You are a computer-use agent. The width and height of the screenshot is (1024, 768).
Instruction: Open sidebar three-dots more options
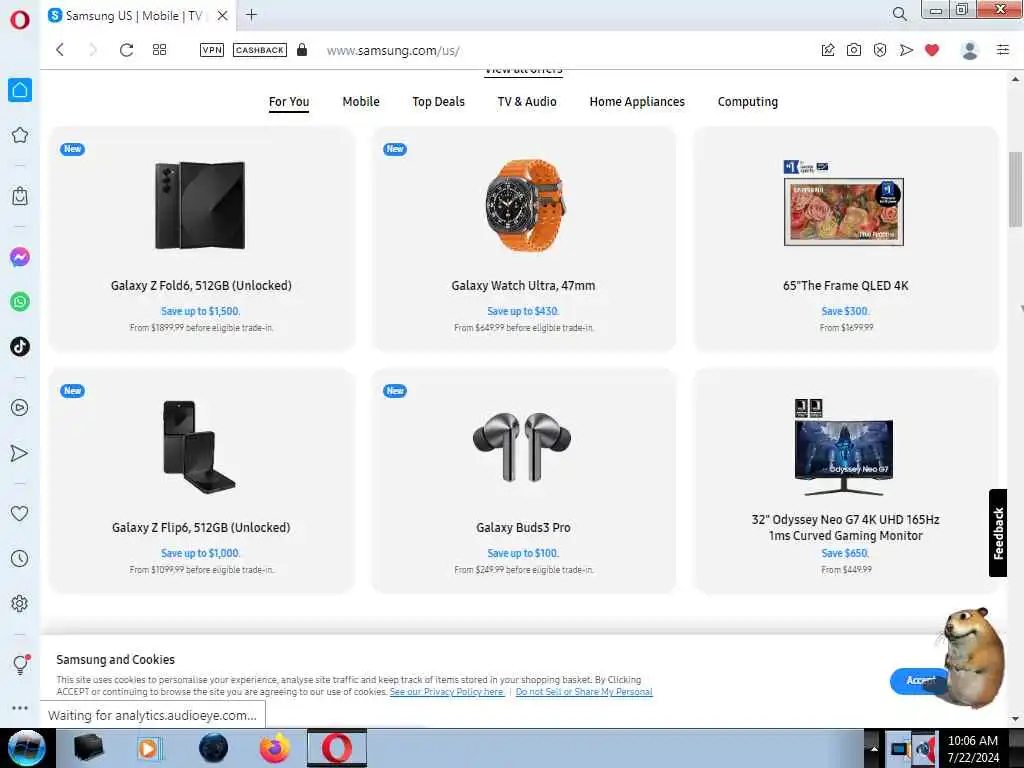[x=20, y=708]
